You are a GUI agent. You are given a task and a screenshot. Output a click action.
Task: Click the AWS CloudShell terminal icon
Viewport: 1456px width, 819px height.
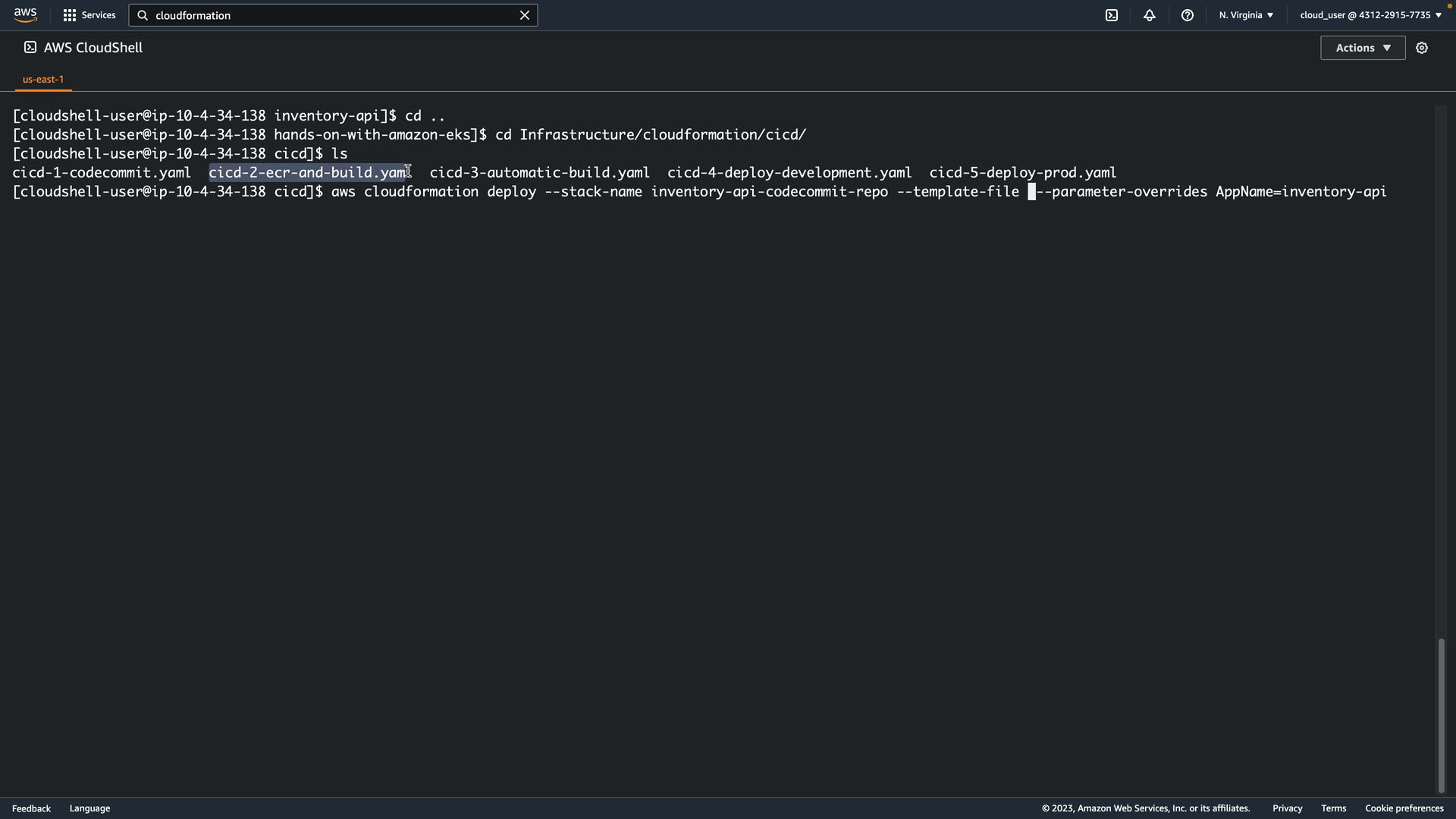30,48
